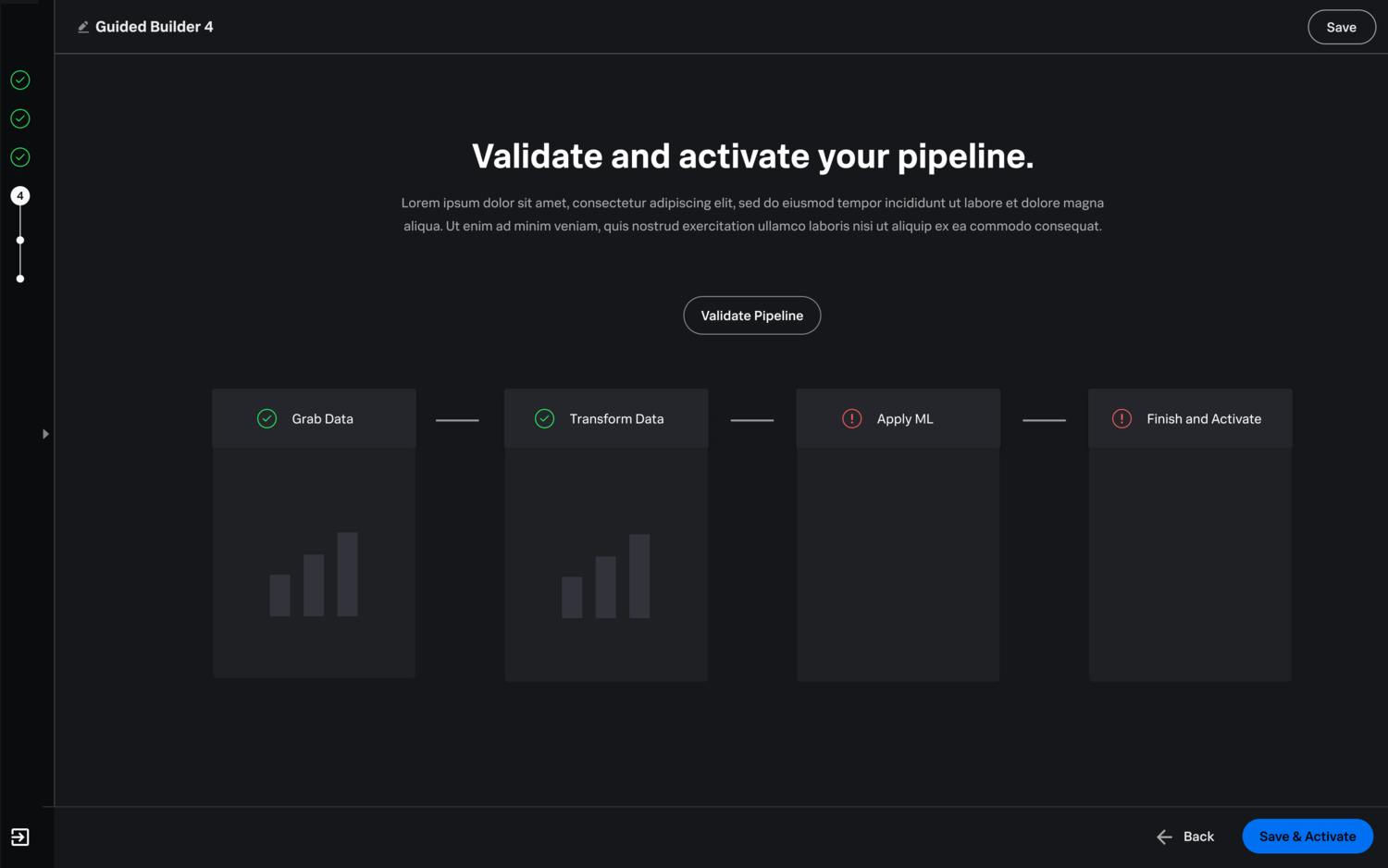Click the green check icon on Transform Data
The height and width of the screenshot is (868, 1388).
pos(545,419)
